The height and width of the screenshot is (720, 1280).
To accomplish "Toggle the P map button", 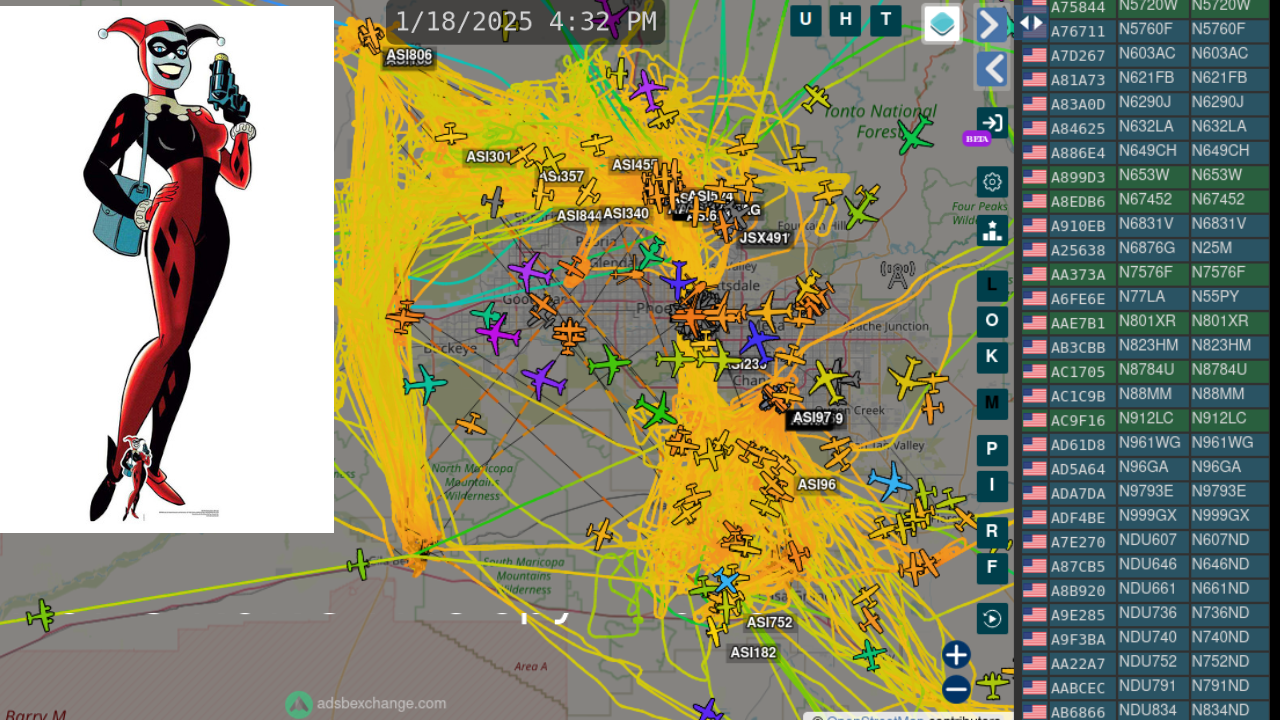I will coord(992,450).
